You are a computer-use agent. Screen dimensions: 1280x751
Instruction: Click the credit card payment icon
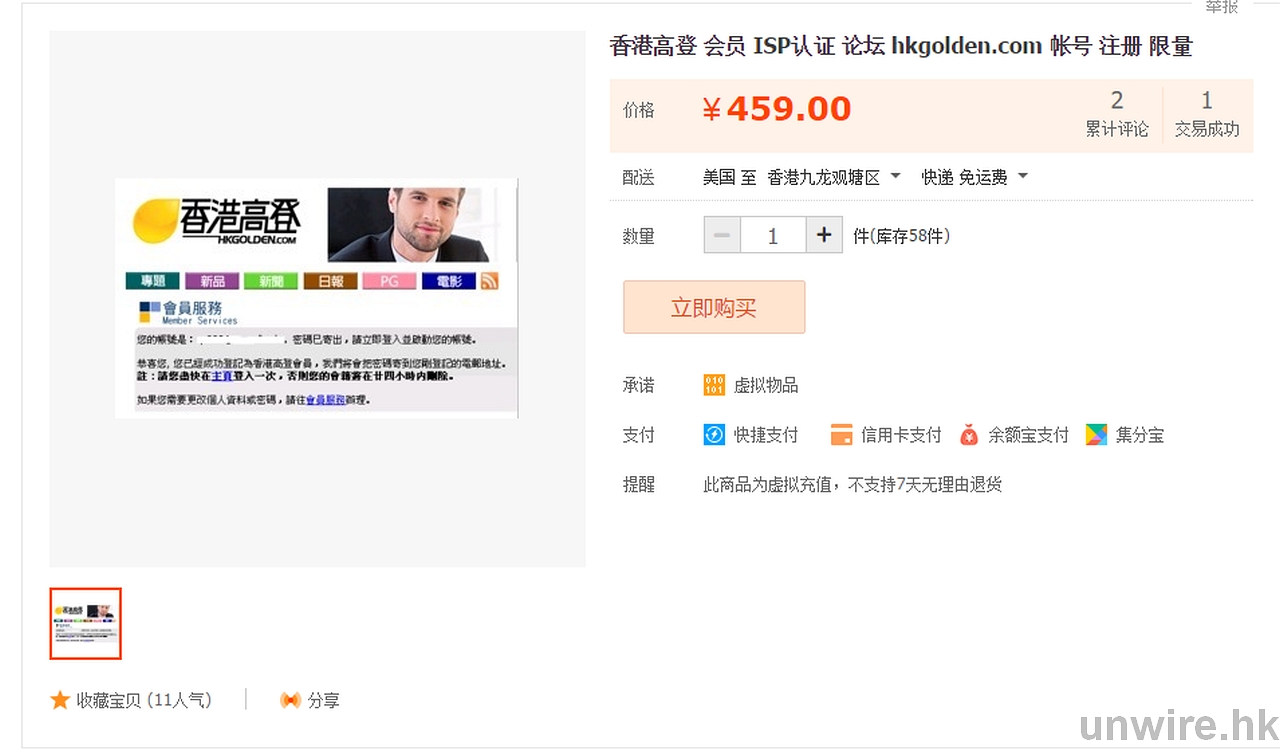pos(841,435)
